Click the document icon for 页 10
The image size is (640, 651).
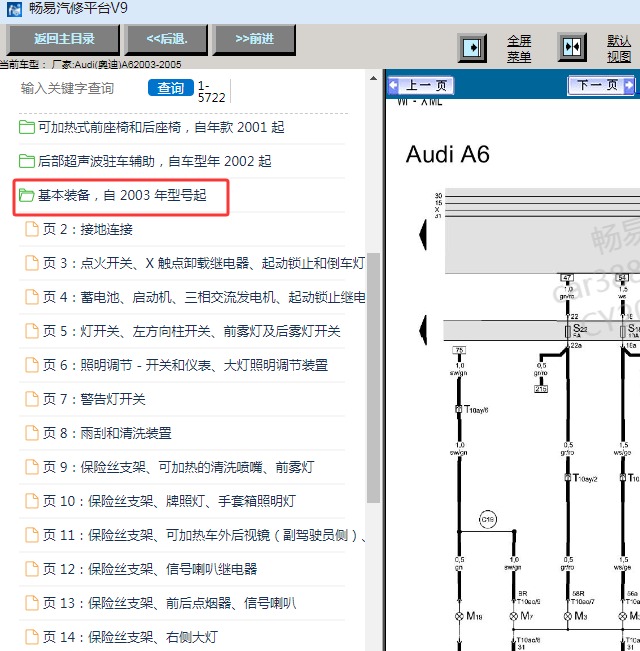tap(32, 502)
